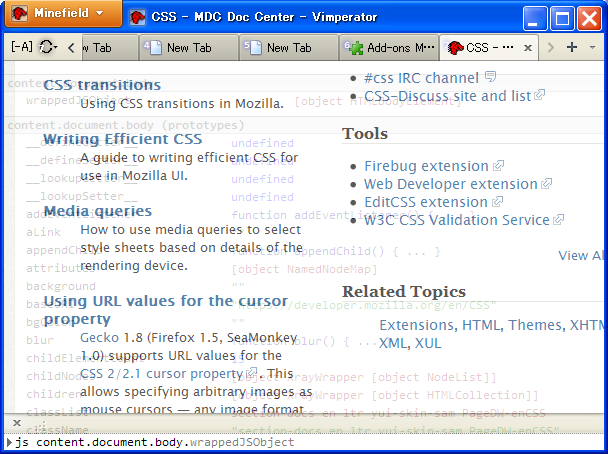The height and width of the screenshot is (454, 608).
Task: Follow the CSS 2/2.1 cursor property link
Action: (161, 373)
